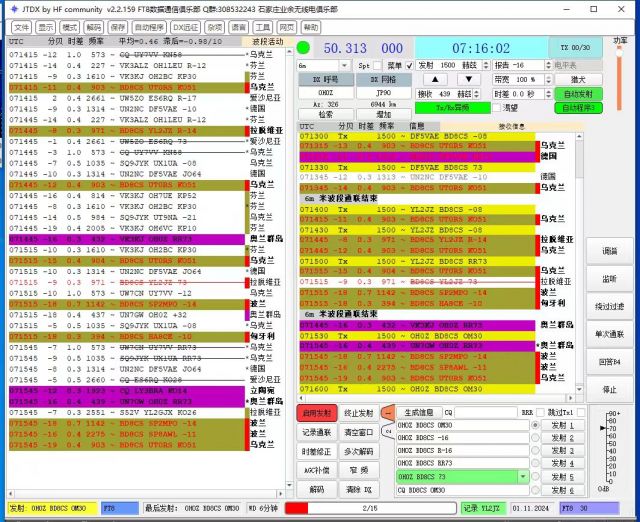Click the green Tx/Rx异频 button

pos(453,108)
